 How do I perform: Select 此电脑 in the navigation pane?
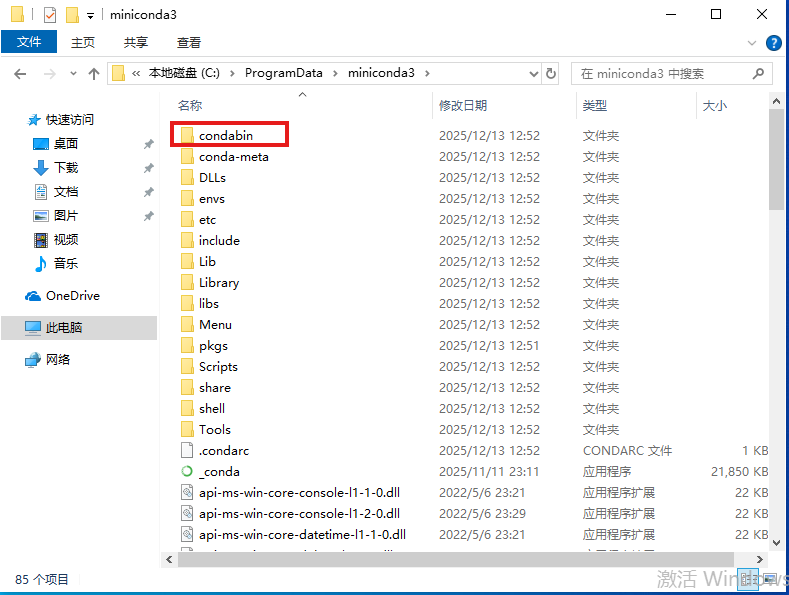[64, 328]
